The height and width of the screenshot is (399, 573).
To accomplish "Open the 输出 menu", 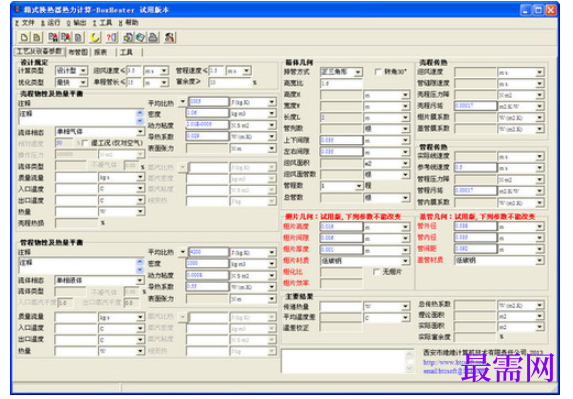I will (x=76, y=23).
